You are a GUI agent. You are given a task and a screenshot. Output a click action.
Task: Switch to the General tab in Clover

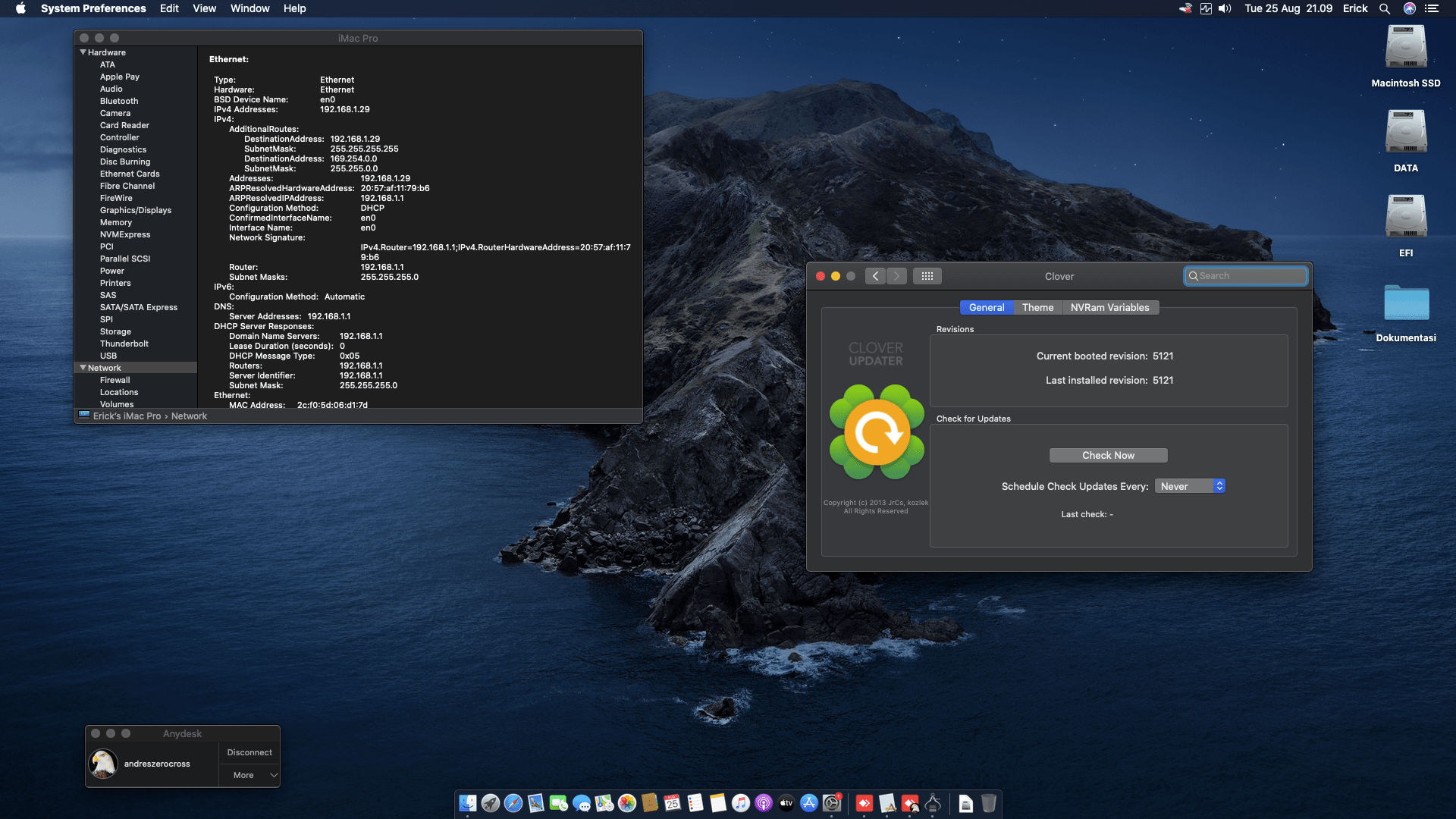[x=987, y=307]
